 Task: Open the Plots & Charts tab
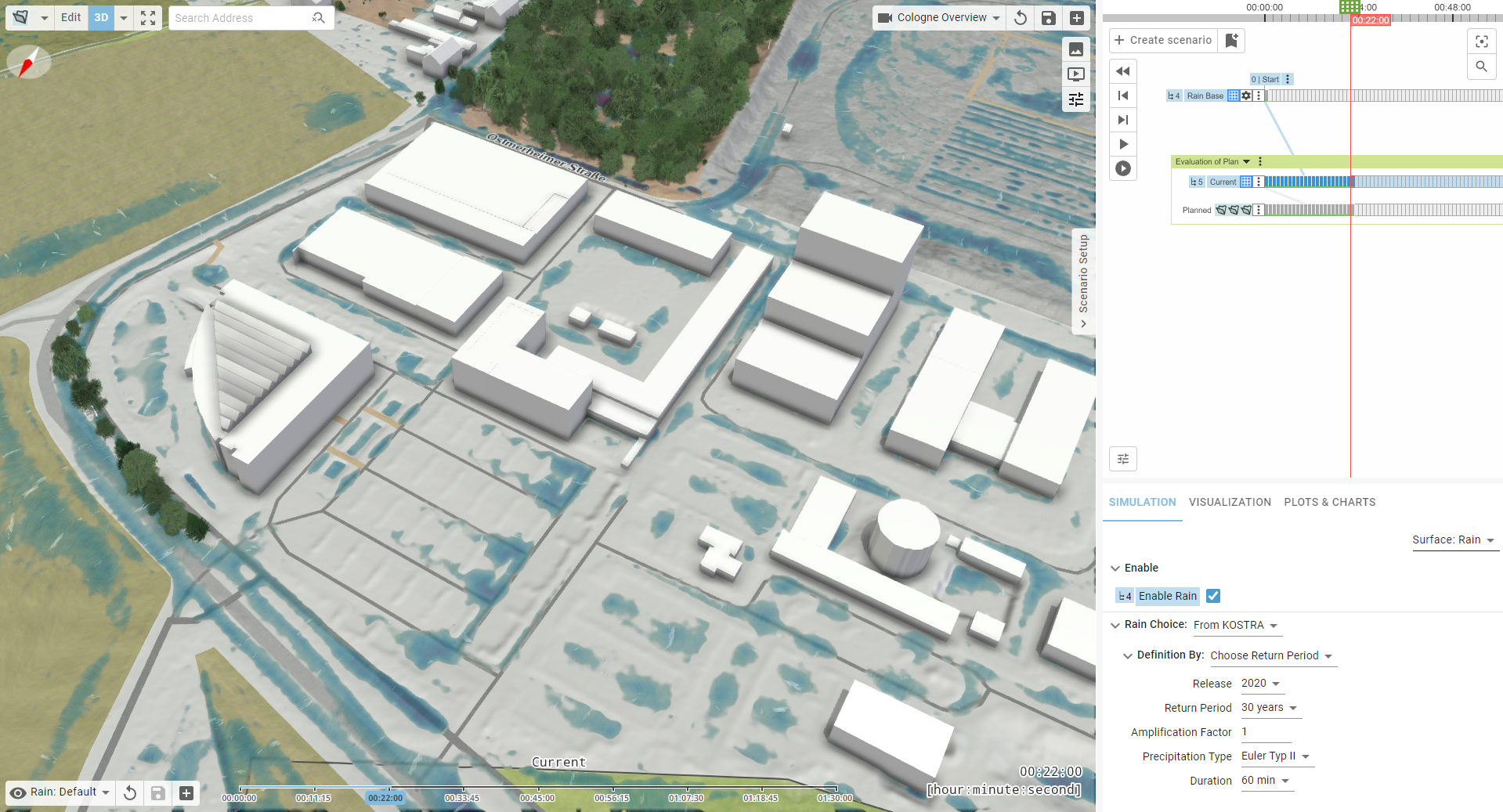point(1329,502)
